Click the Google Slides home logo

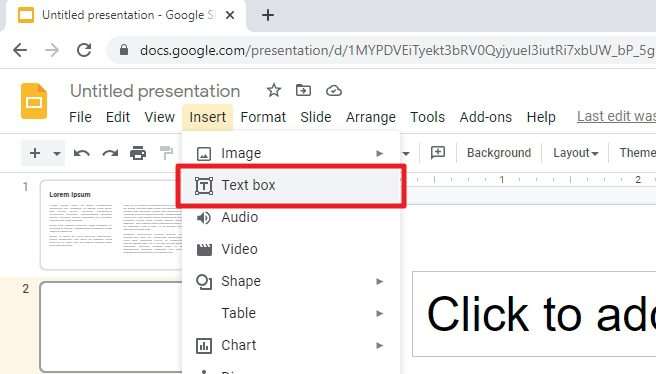tap(34, 101)
